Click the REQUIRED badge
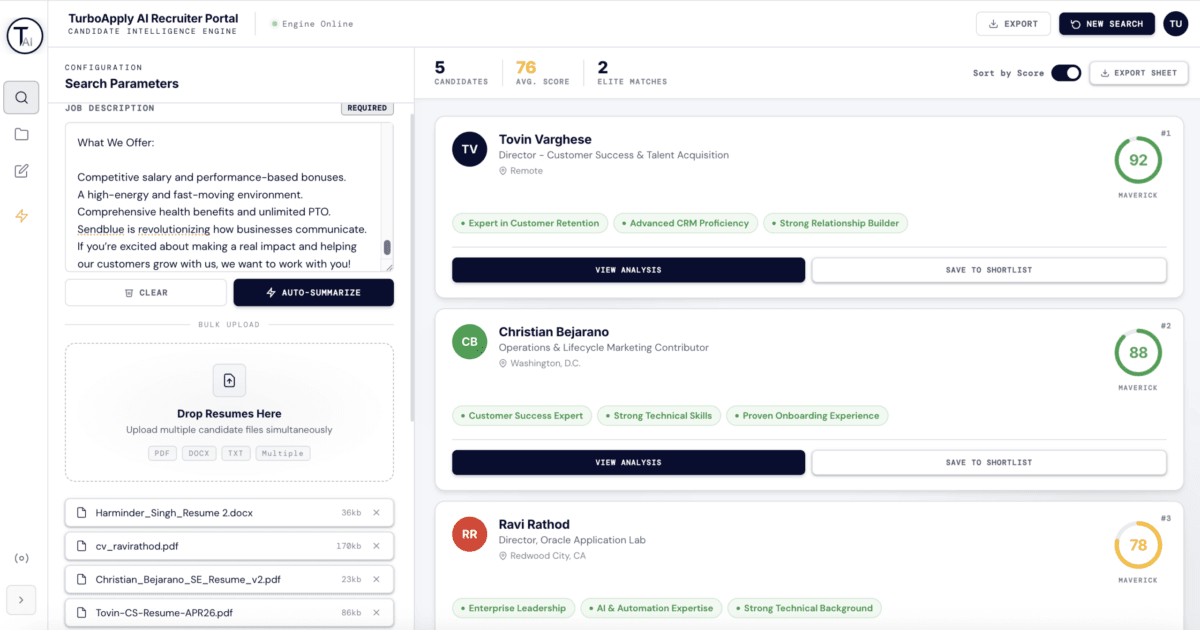Viewport: 1200px width, 630px height. click(367, 108)
